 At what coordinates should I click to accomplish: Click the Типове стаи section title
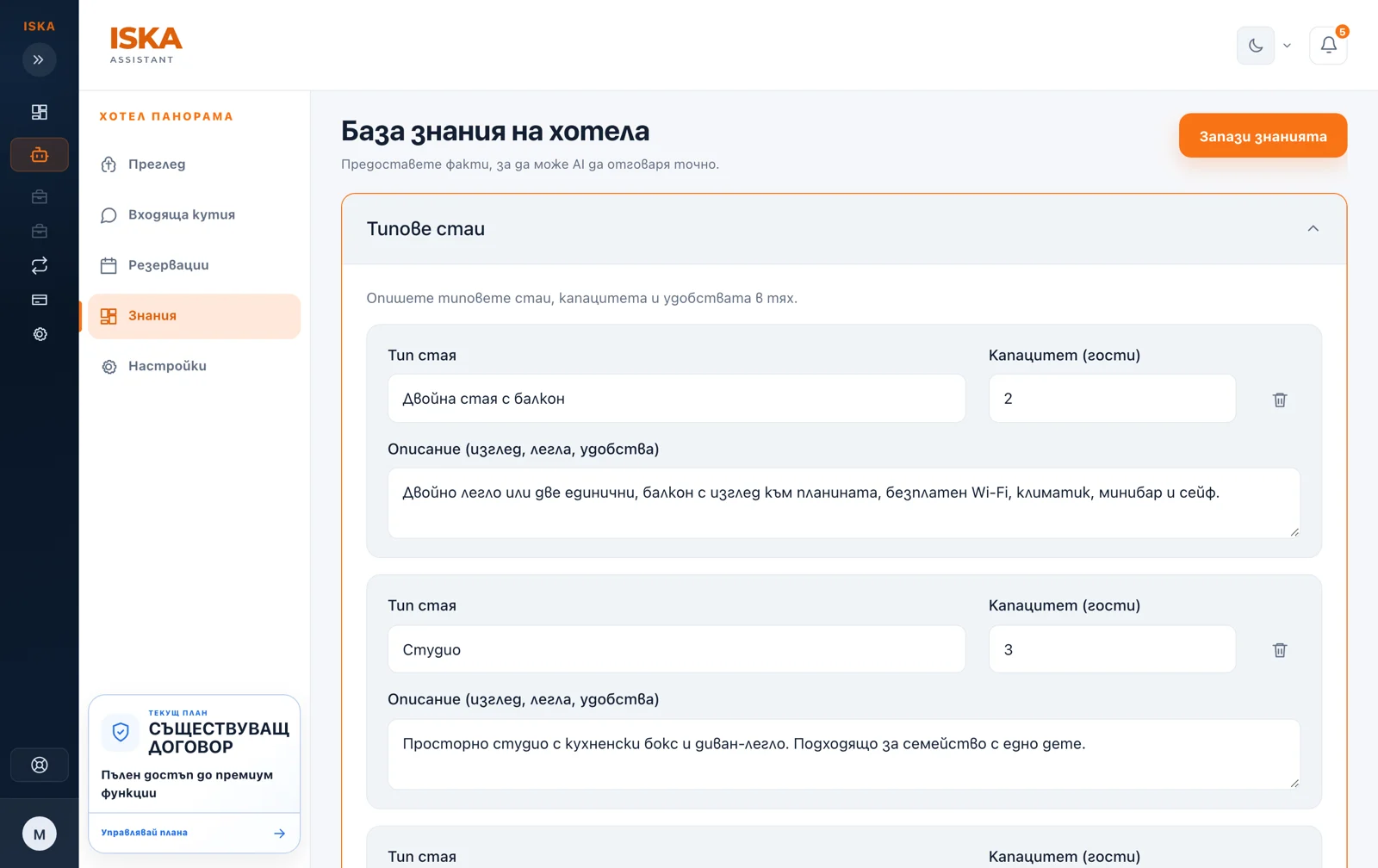425,229
